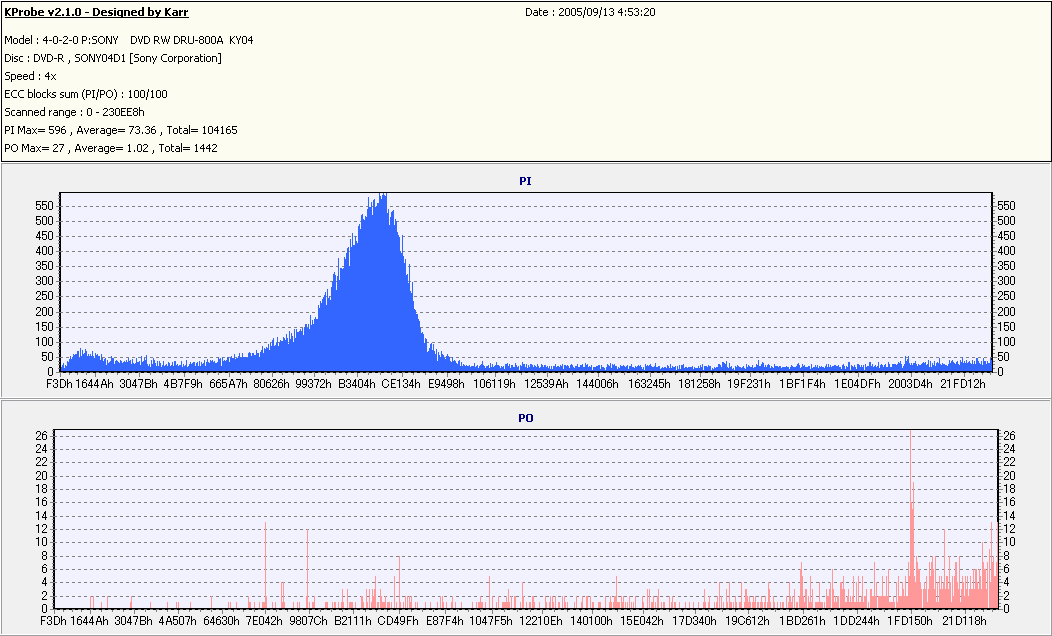Viewport: 1052px width, 636px height.
Task: Select the Disc : DVD-R , SONY04D1 line
Action: click(113, 58)
